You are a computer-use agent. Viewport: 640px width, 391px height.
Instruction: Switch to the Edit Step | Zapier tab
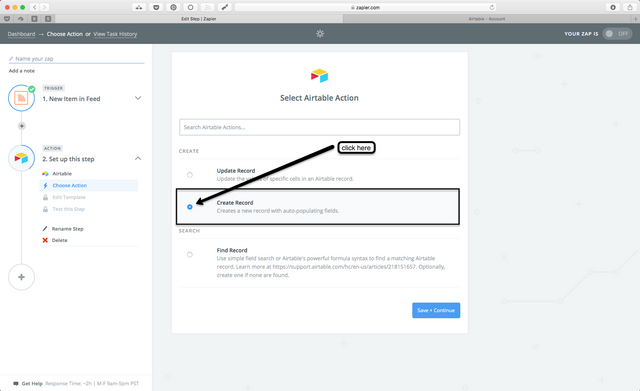199,19
